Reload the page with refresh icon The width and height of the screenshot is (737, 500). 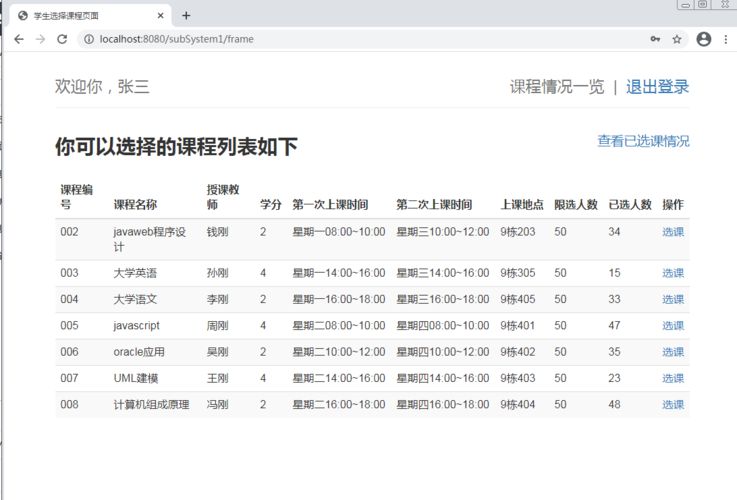(x=62, y=39)
